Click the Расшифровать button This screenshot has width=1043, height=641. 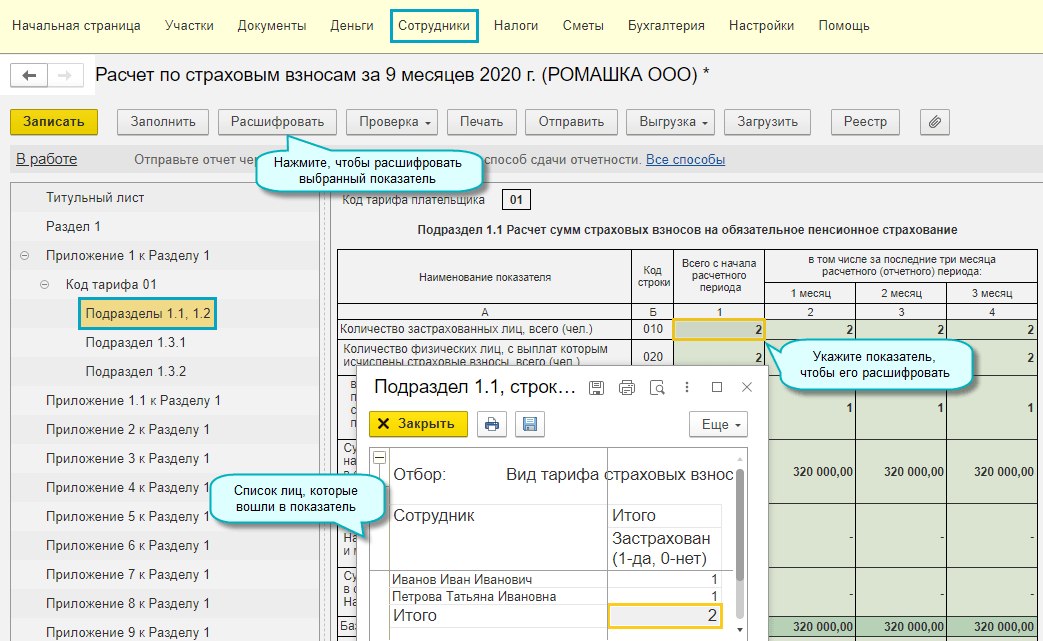(x=277, y=122)
